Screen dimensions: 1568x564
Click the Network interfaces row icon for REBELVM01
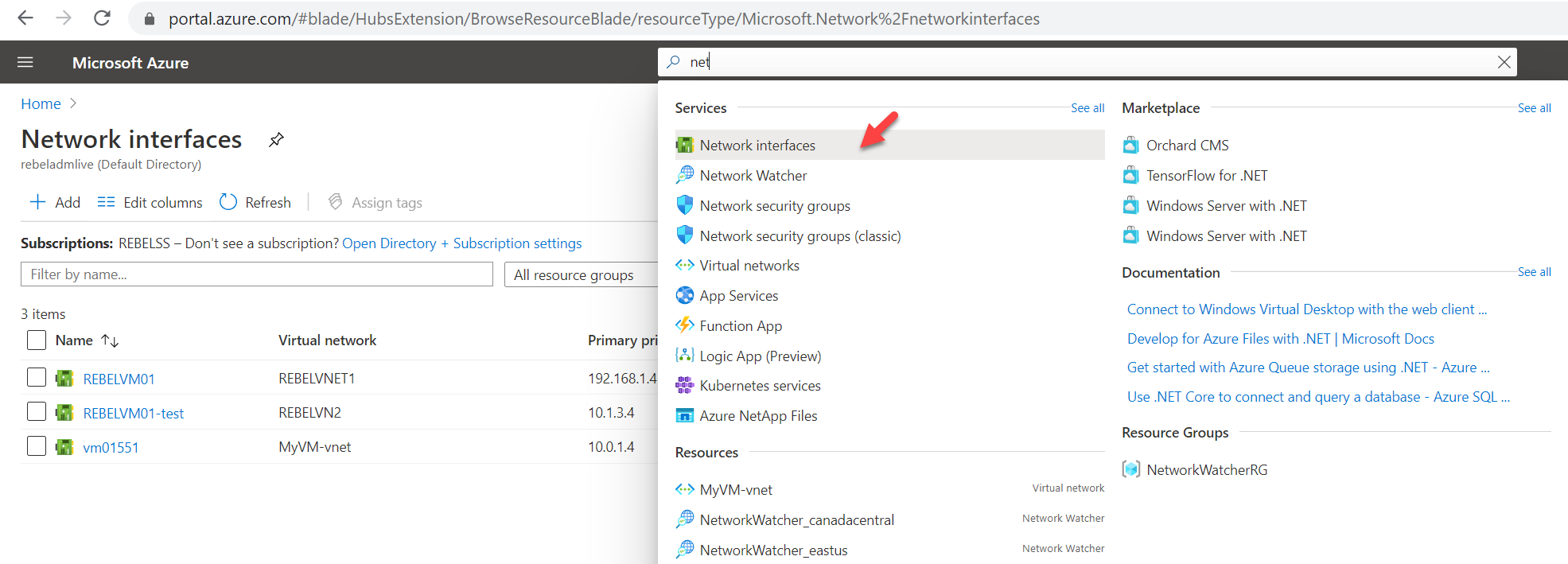pyautogui.click(x=64, y=378)
